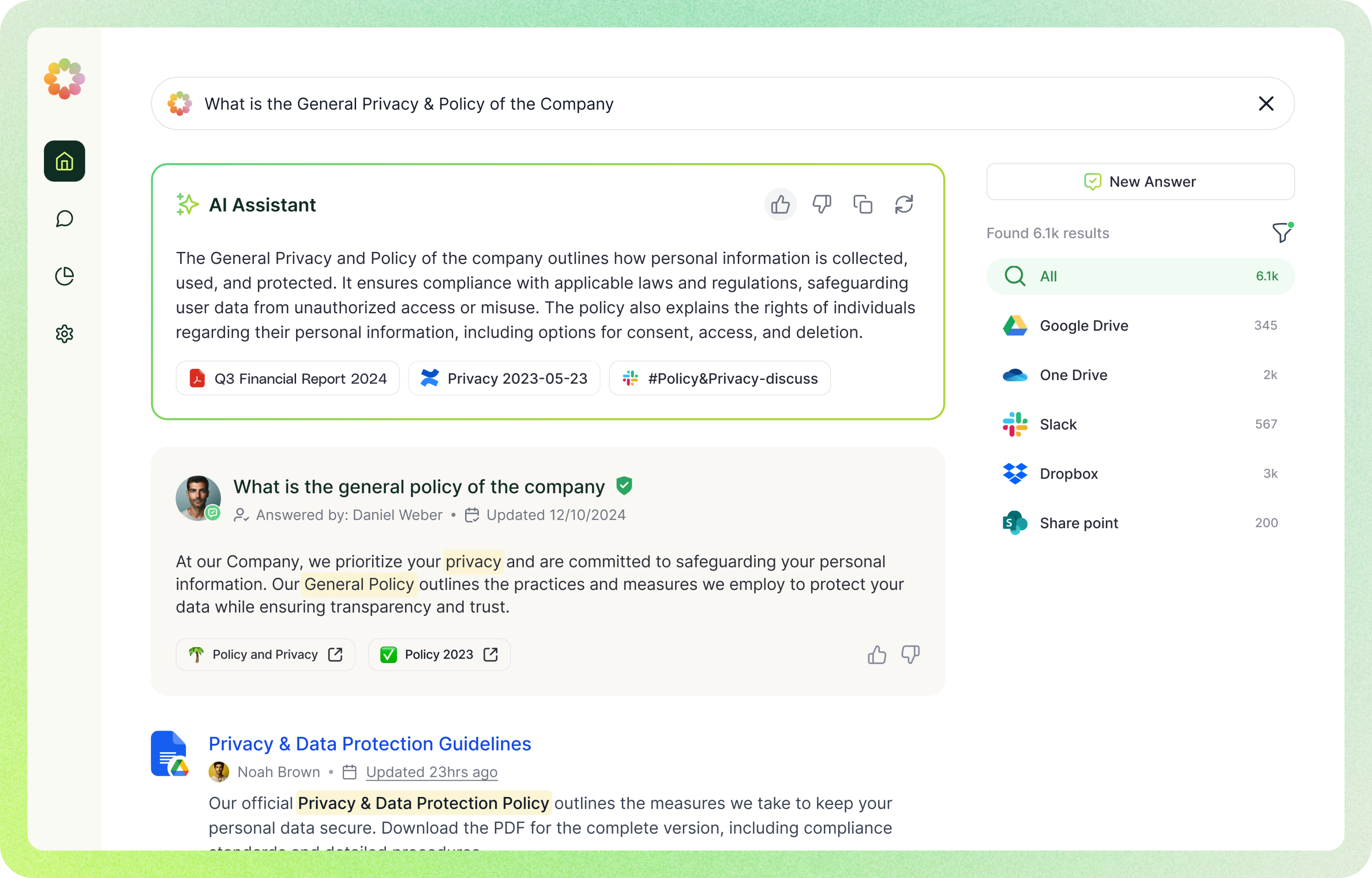
Task: Thumbs up the AI Assistant answer
Action: (x=780, y=204)
